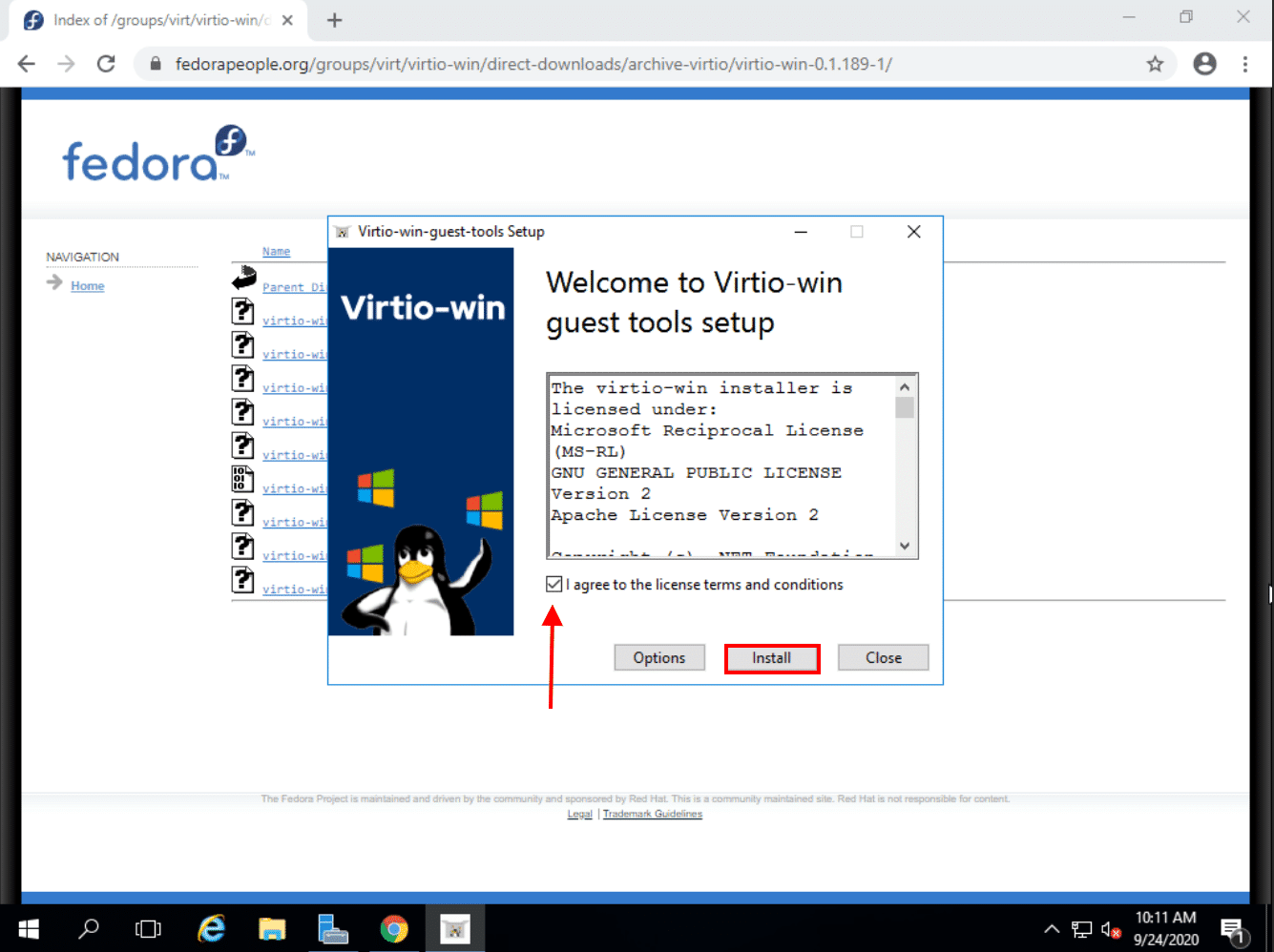This screenshot has width=1274, height=952.
Task: Close the current browser tab
Action: coord(287,20)
